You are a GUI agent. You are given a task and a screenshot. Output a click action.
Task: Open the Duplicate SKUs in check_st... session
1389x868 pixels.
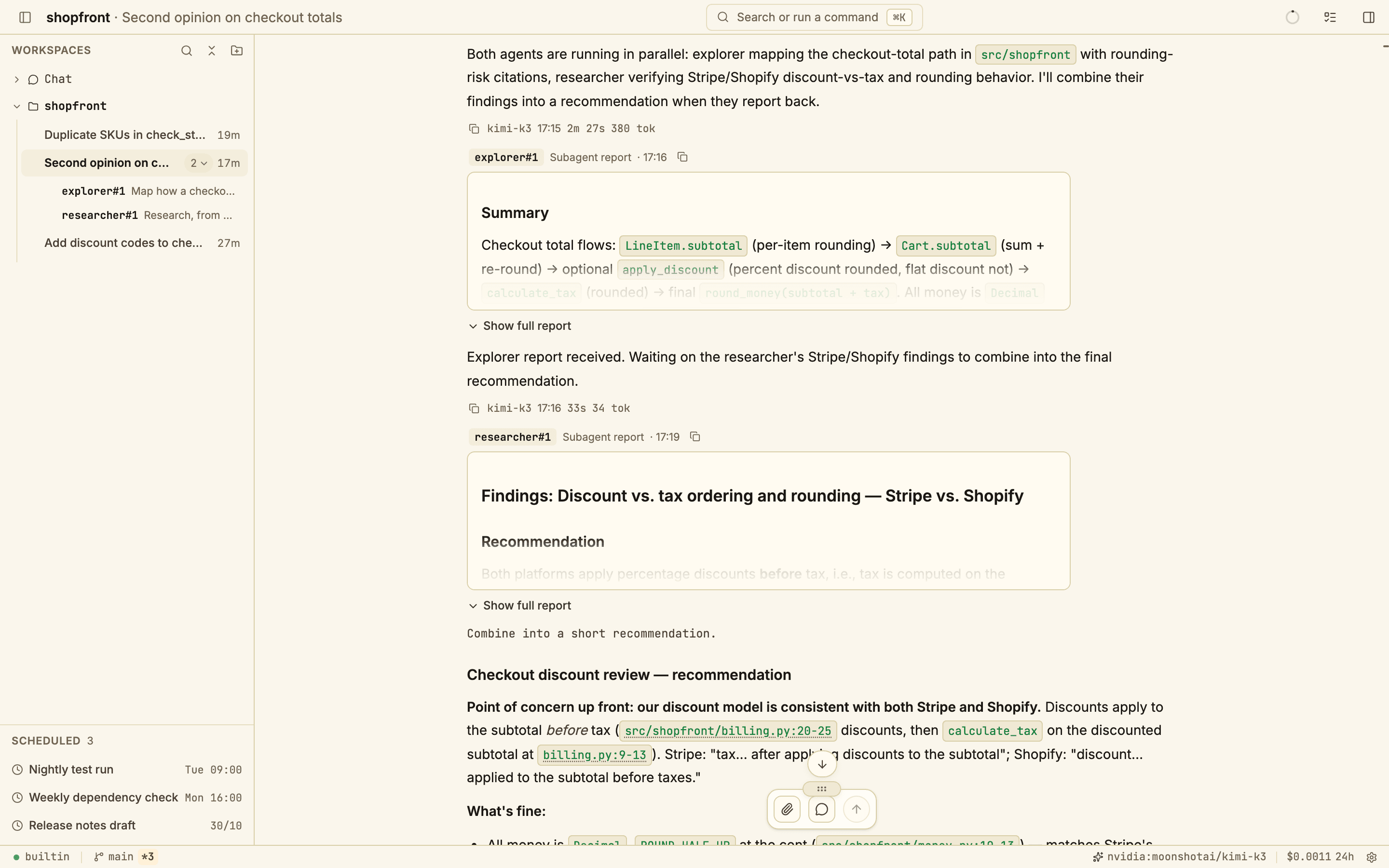[134, 135]
